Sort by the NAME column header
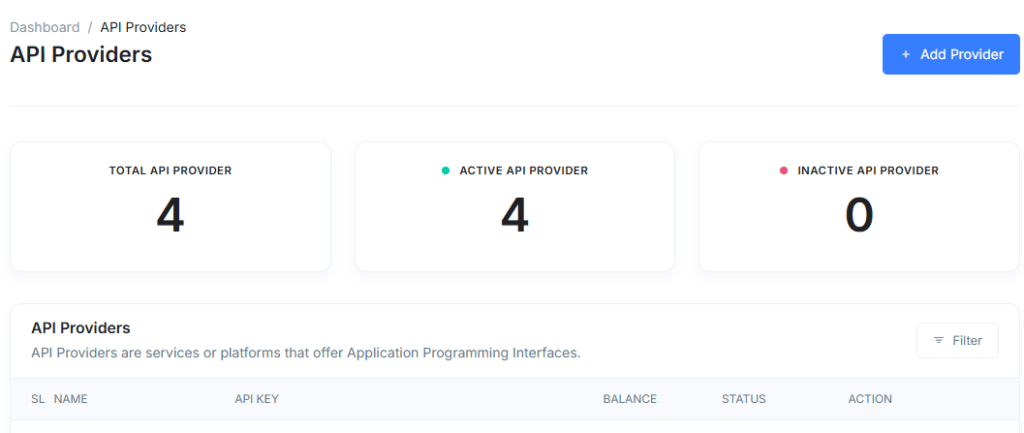 [71, 399]
